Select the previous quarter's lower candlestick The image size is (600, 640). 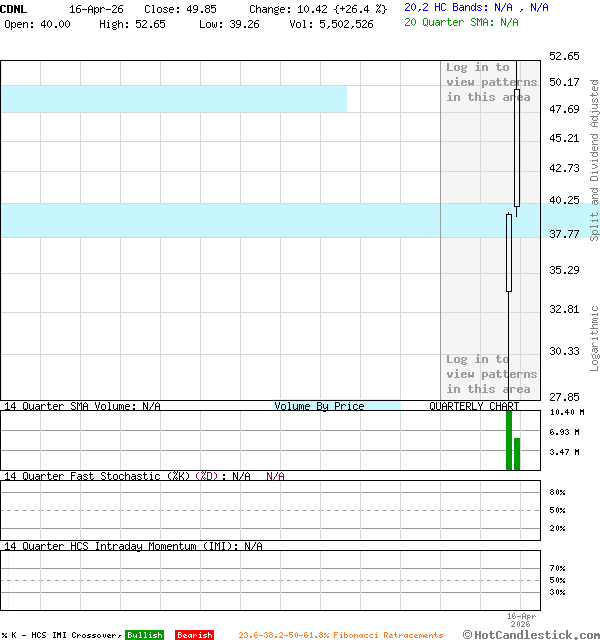509,252
